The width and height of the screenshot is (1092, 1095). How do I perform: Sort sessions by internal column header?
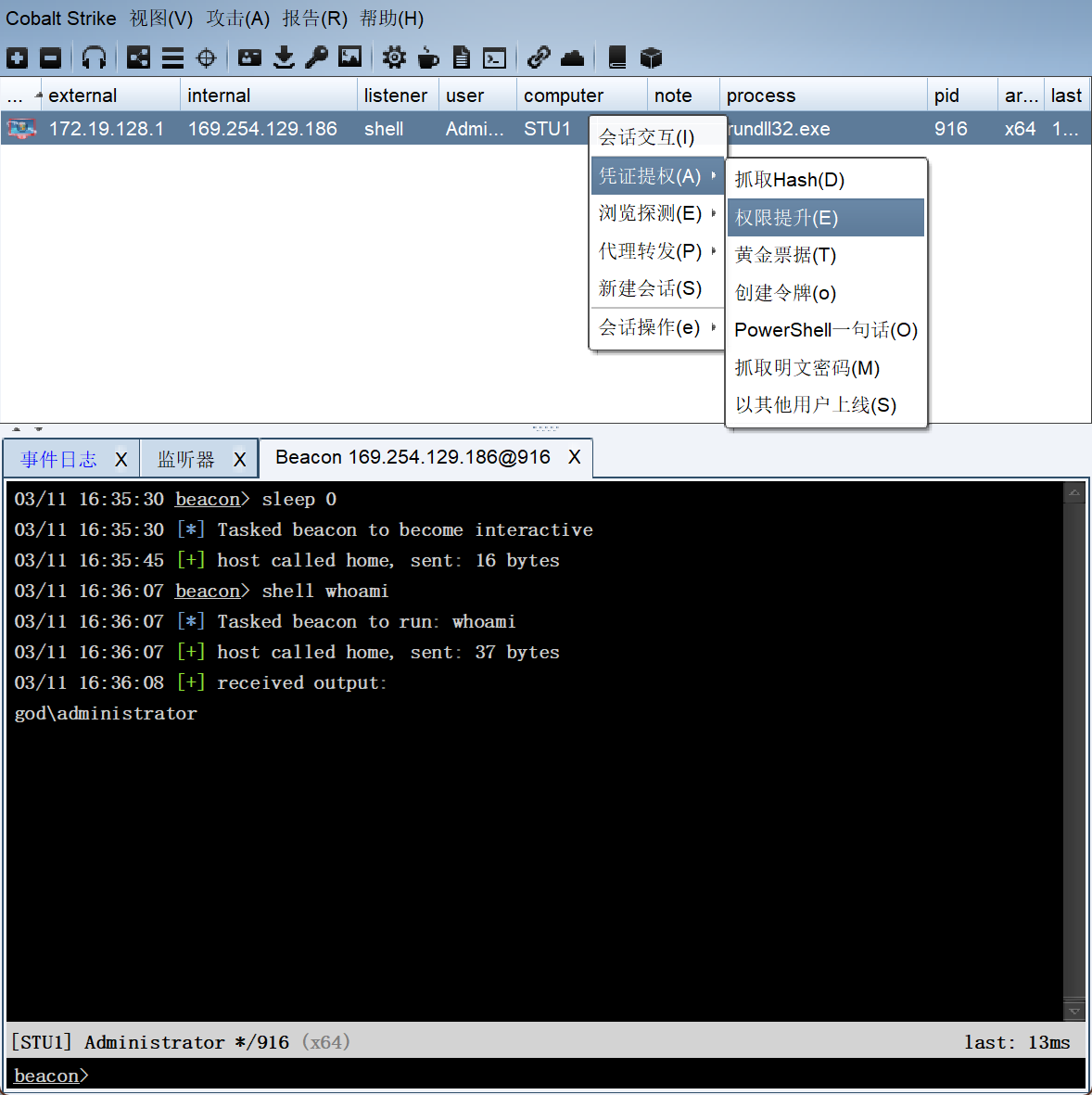point(269,95)
